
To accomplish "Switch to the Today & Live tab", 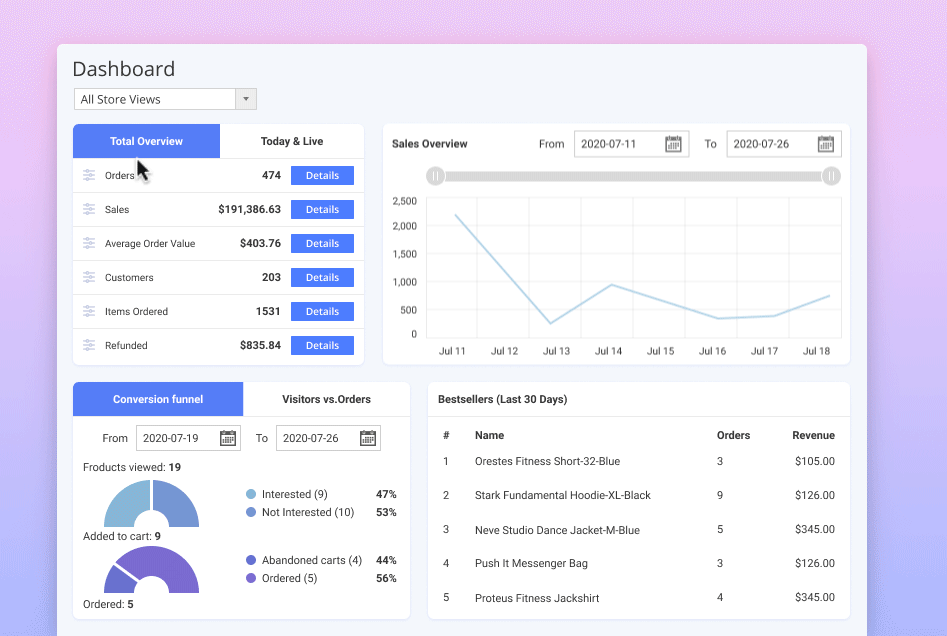I will point(291,141).
